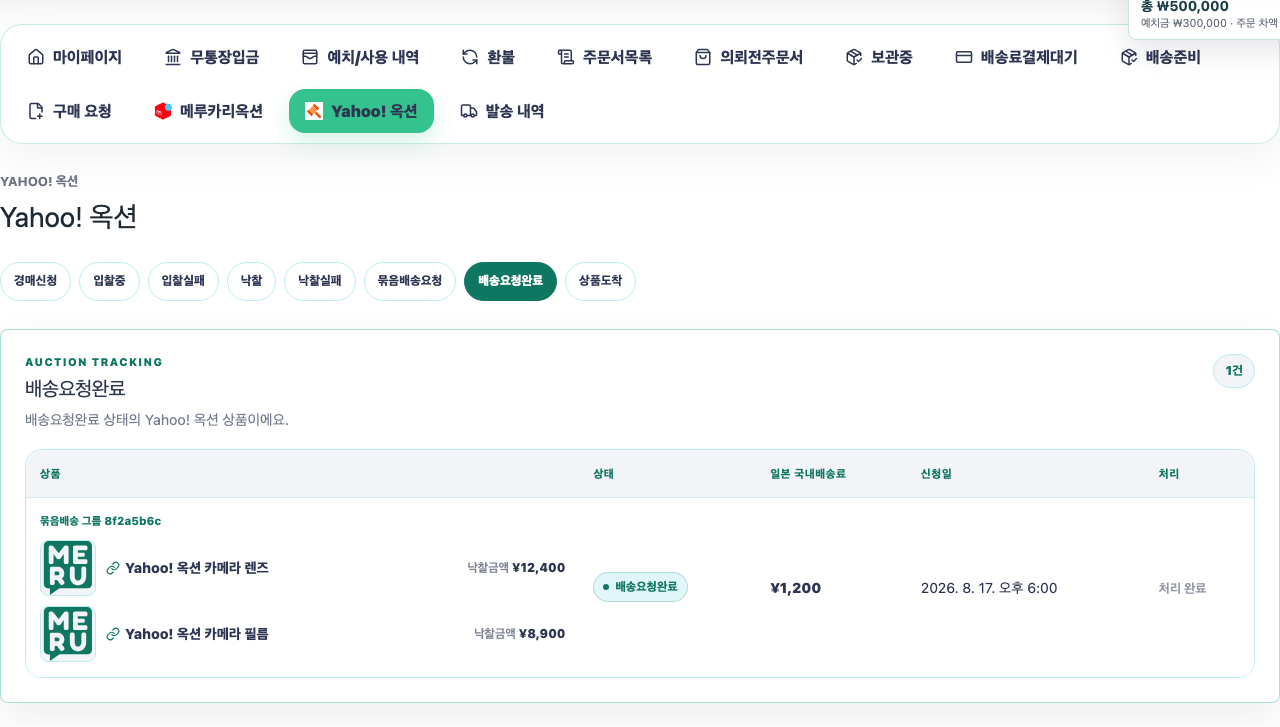The image size is (1280, 727).
Task: Click the 낙찰금액 ¥8,900 value
Action: click(520, 634)
